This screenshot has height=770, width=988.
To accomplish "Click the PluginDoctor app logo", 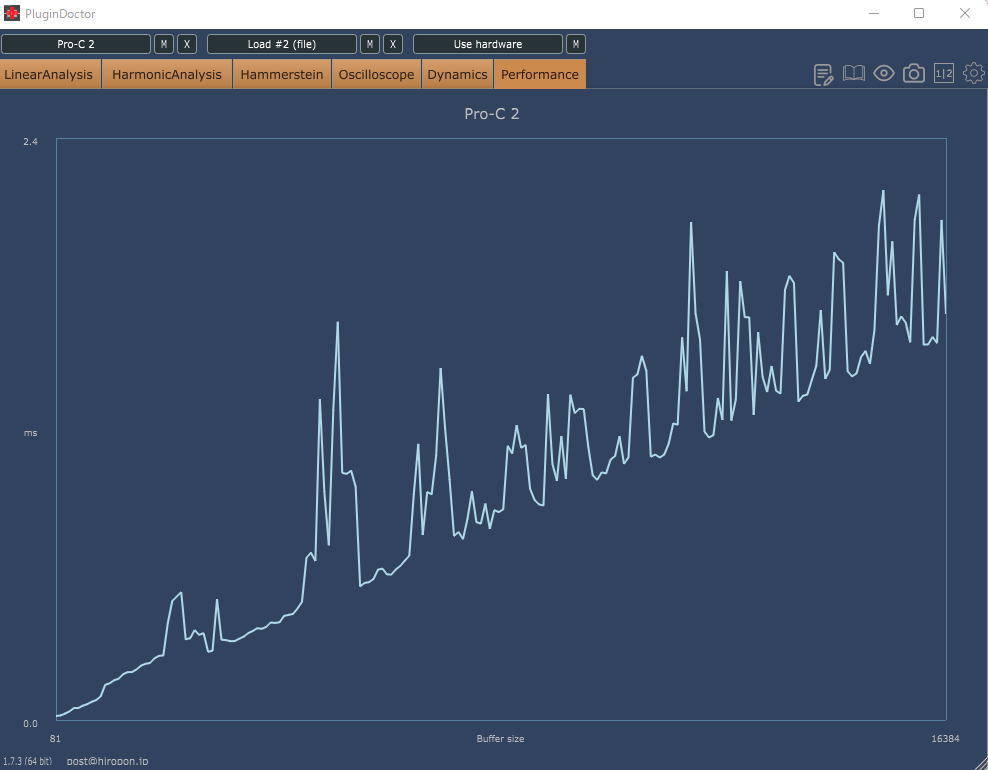I will (11, 13).
